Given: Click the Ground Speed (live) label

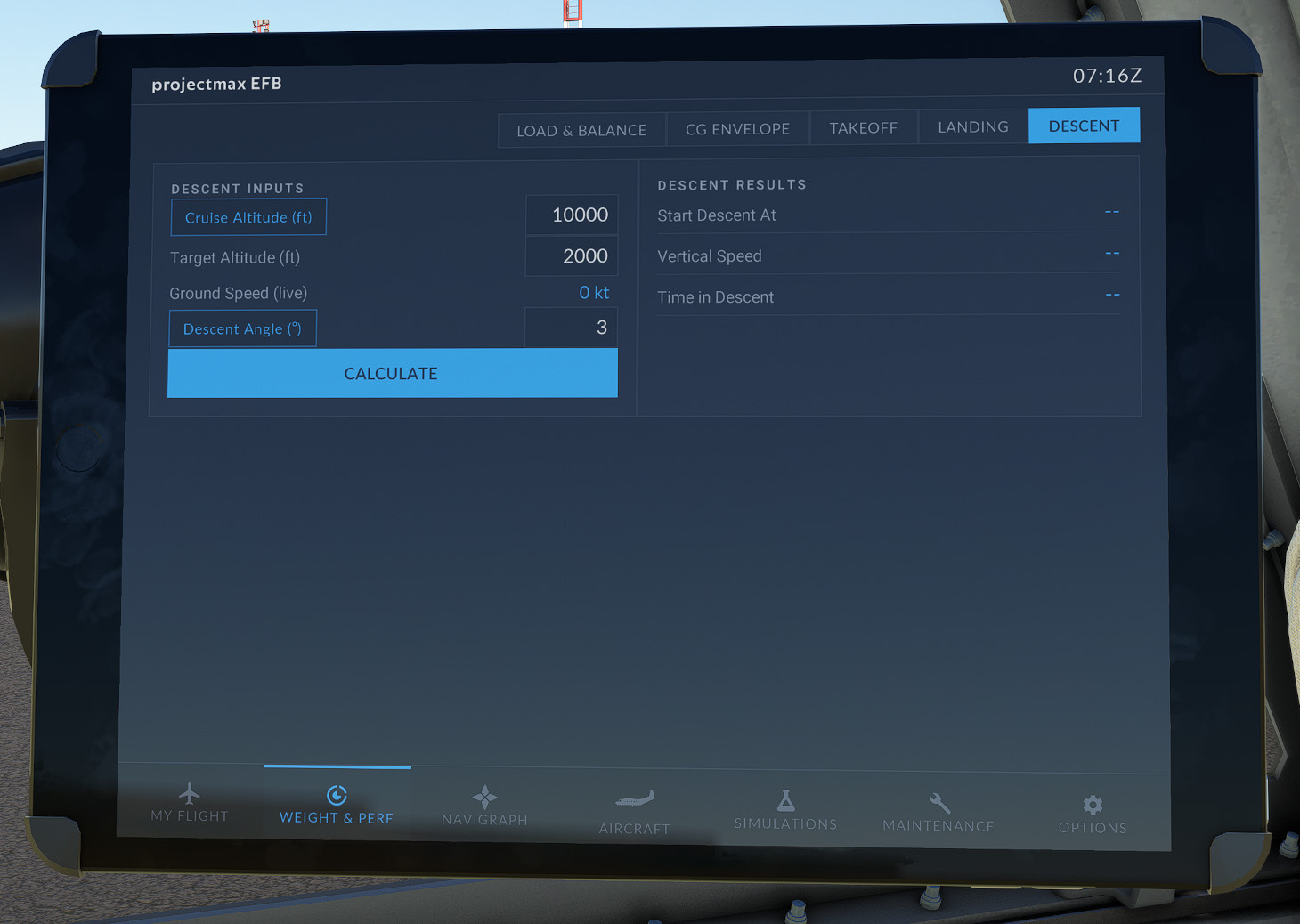Looking at the screenshot, I should click(x=239, y=293).
